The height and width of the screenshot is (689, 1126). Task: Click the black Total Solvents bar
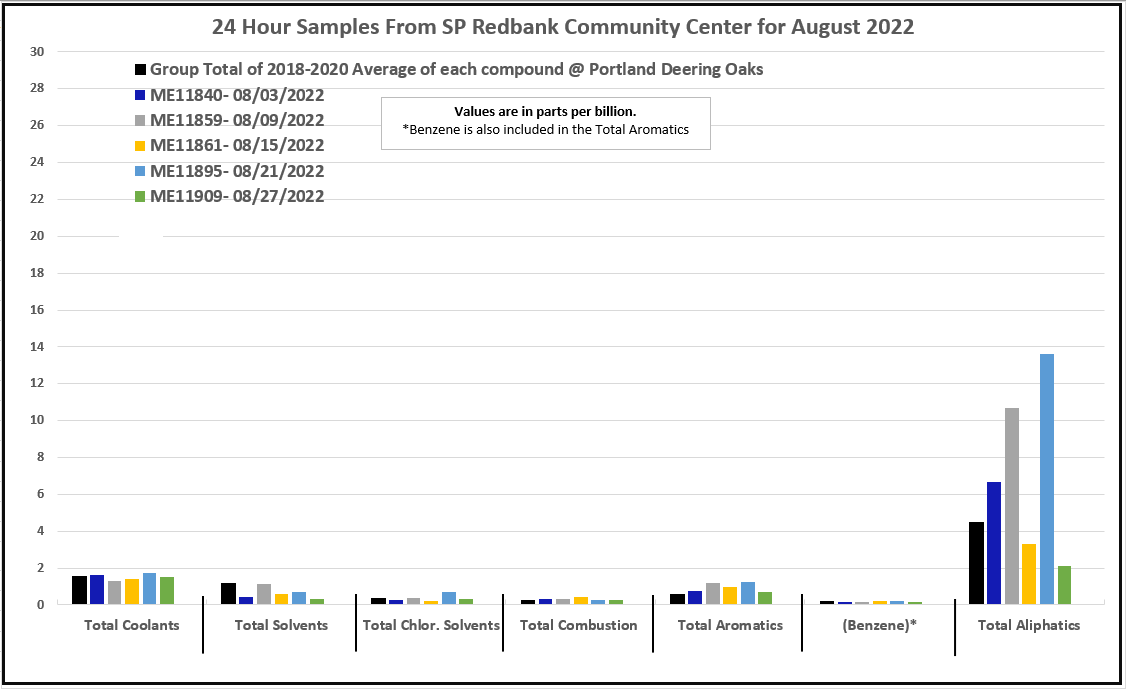pos(228,594)
